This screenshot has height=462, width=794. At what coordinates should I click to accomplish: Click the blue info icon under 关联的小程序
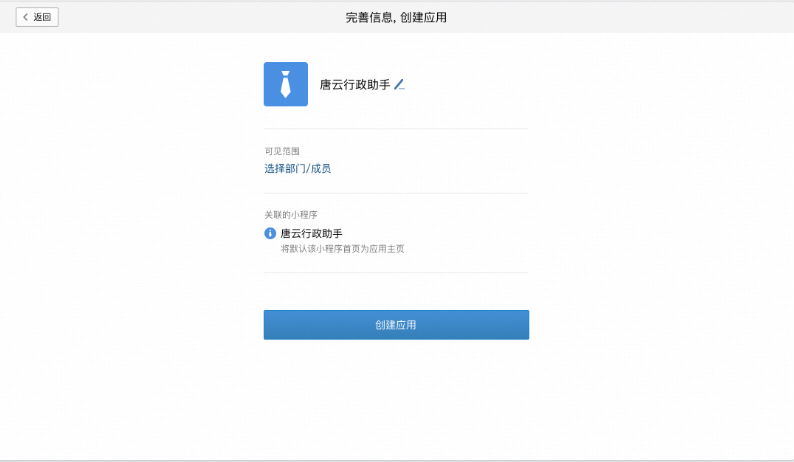[x=270, y=233]
